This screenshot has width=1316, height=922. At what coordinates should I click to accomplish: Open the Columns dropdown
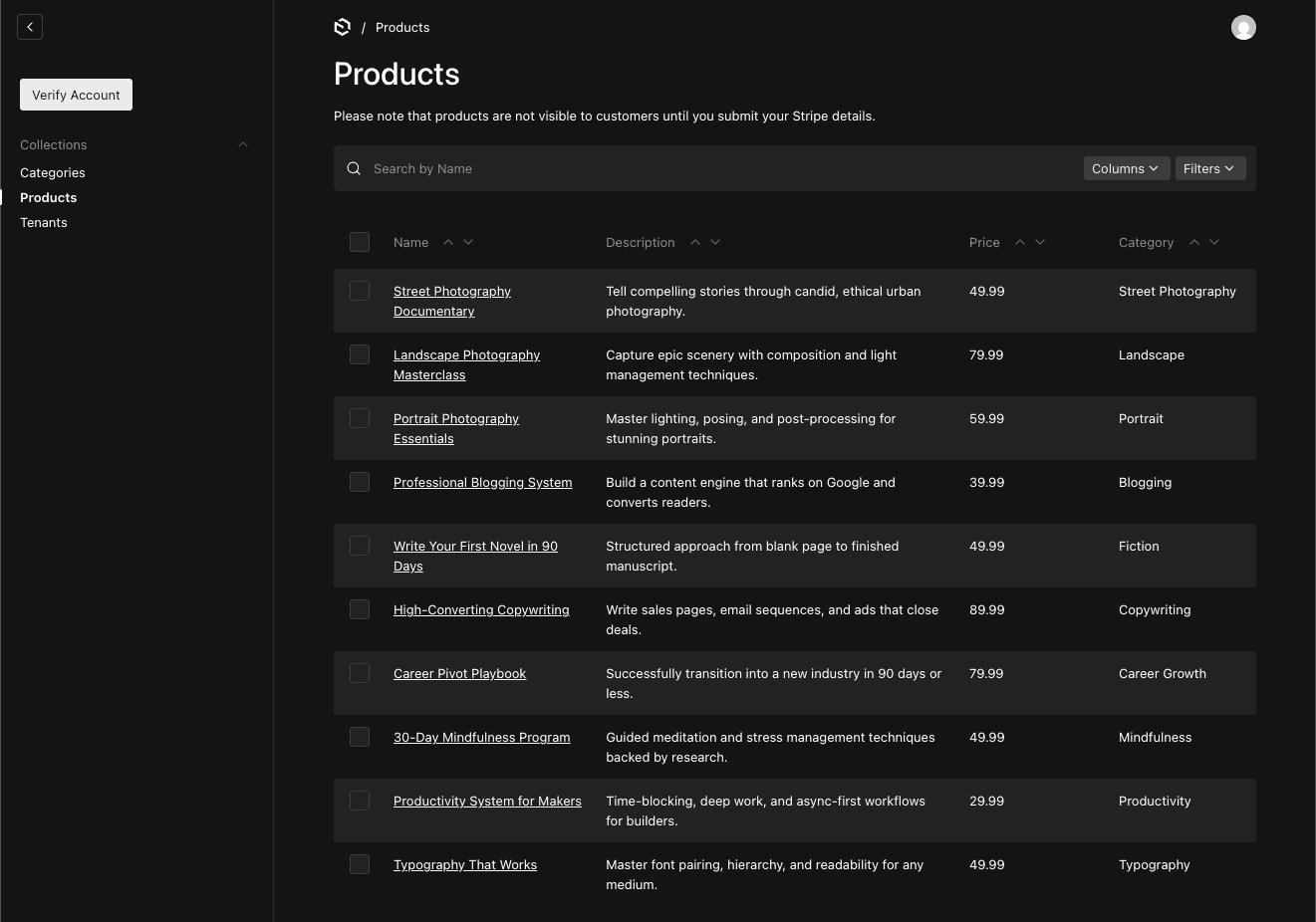pos(1125,168)
